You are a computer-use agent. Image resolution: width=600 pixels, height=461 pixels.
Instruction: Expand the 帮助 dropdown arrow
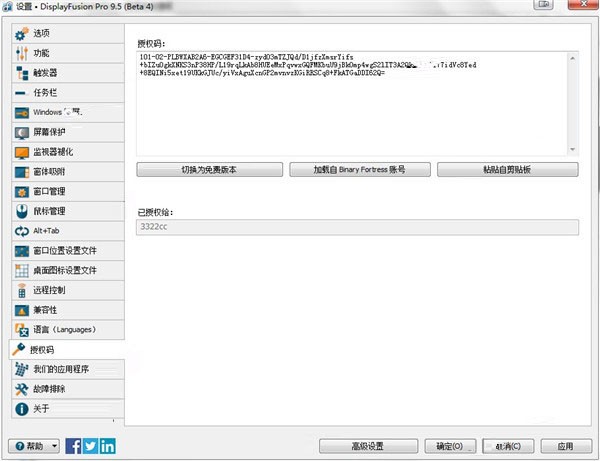pyautogui.click(x=55, y=446)
